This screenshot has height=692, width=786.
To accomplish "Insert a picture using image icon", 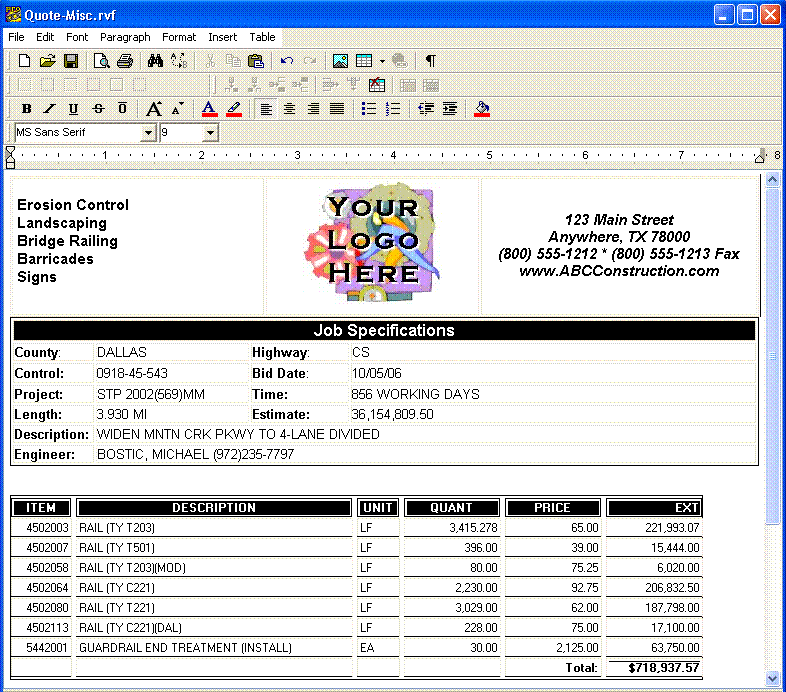I will [x=340, y=61].
